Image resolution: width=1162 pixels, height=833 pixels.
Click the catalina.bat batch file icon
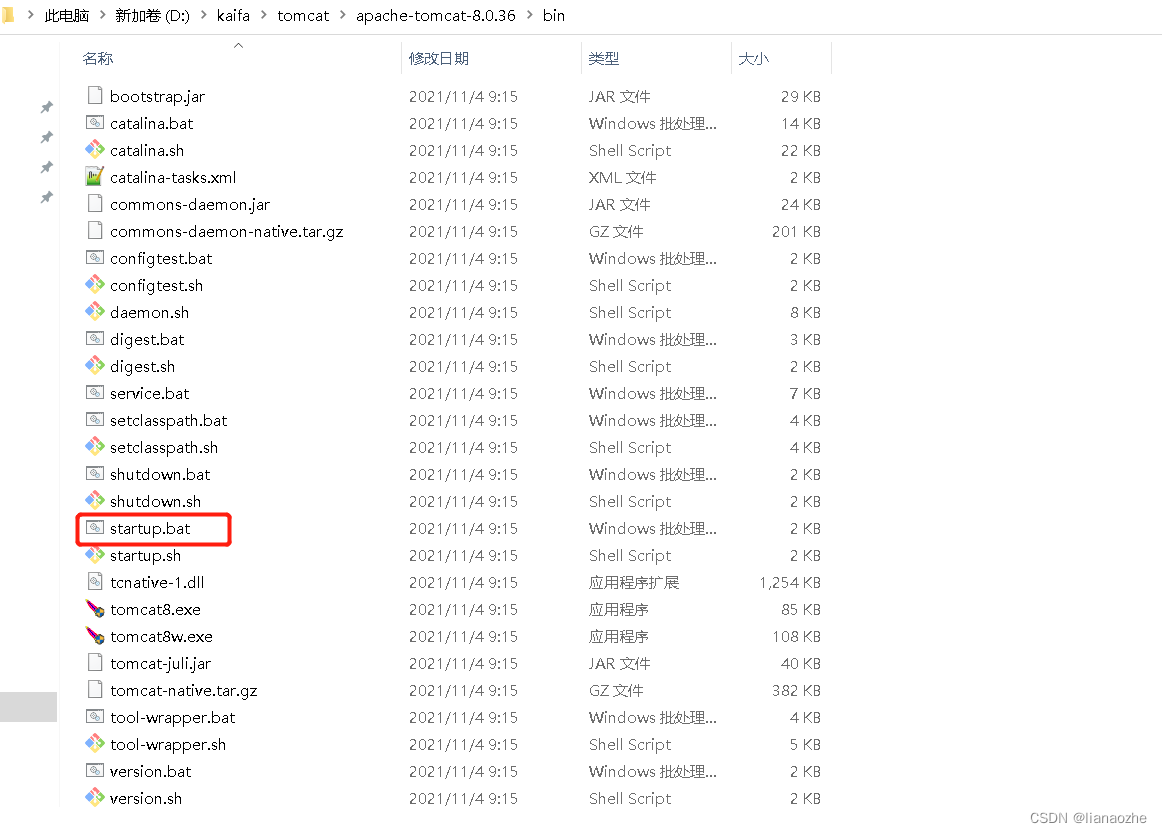[x=95, y=122]
